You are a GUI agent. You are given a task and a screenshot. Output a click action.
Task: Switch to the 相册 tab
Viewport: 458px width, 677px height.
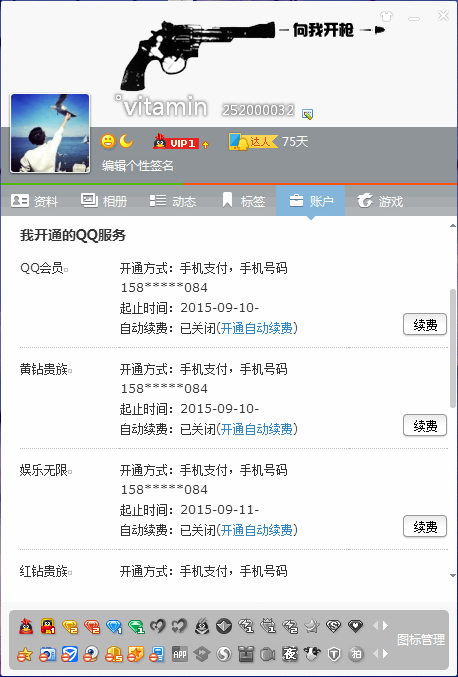tap(104, 201)
